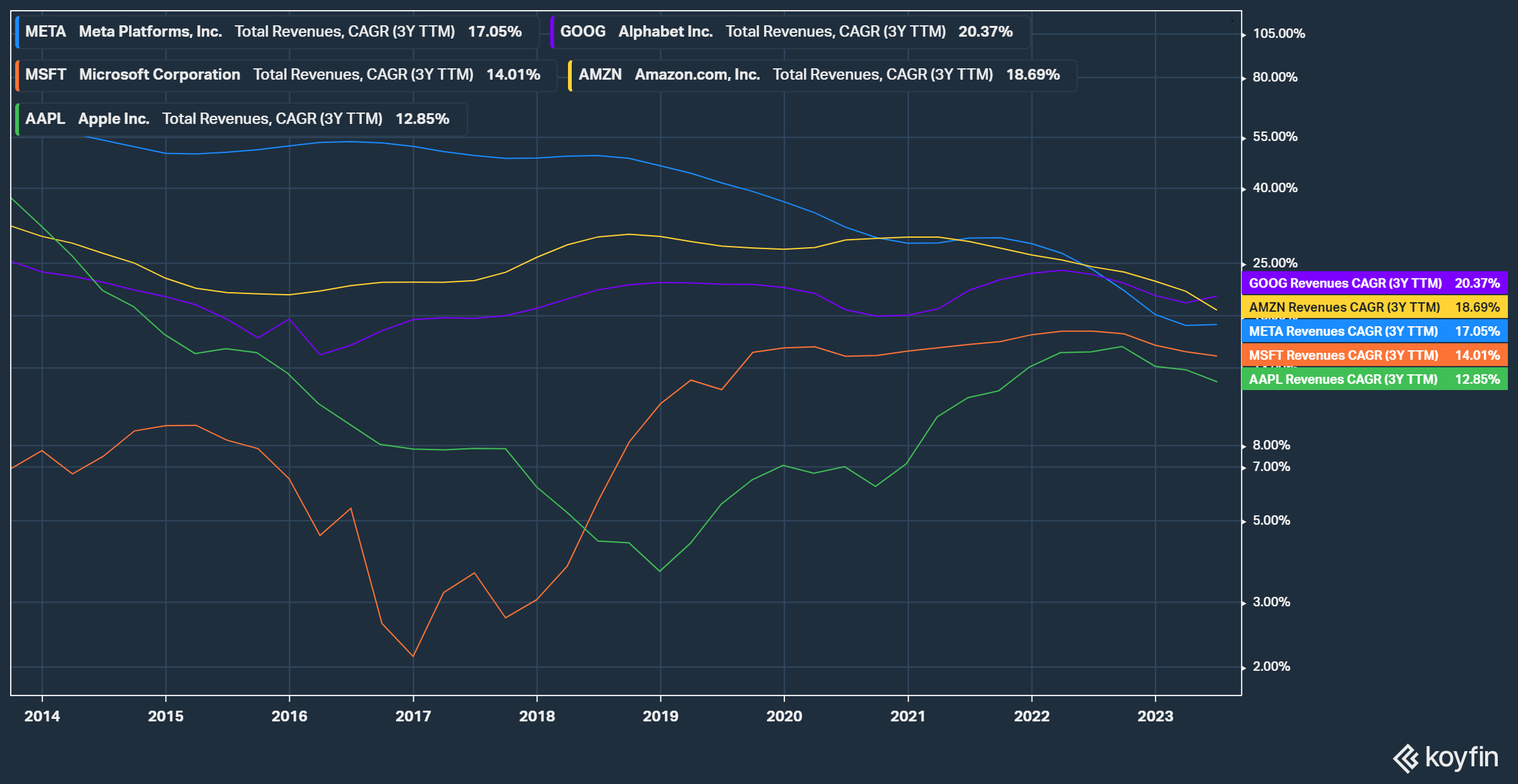Click the 2022 label on the time axis
The width and height of the screenshot is (1518, 784).
1032,716
